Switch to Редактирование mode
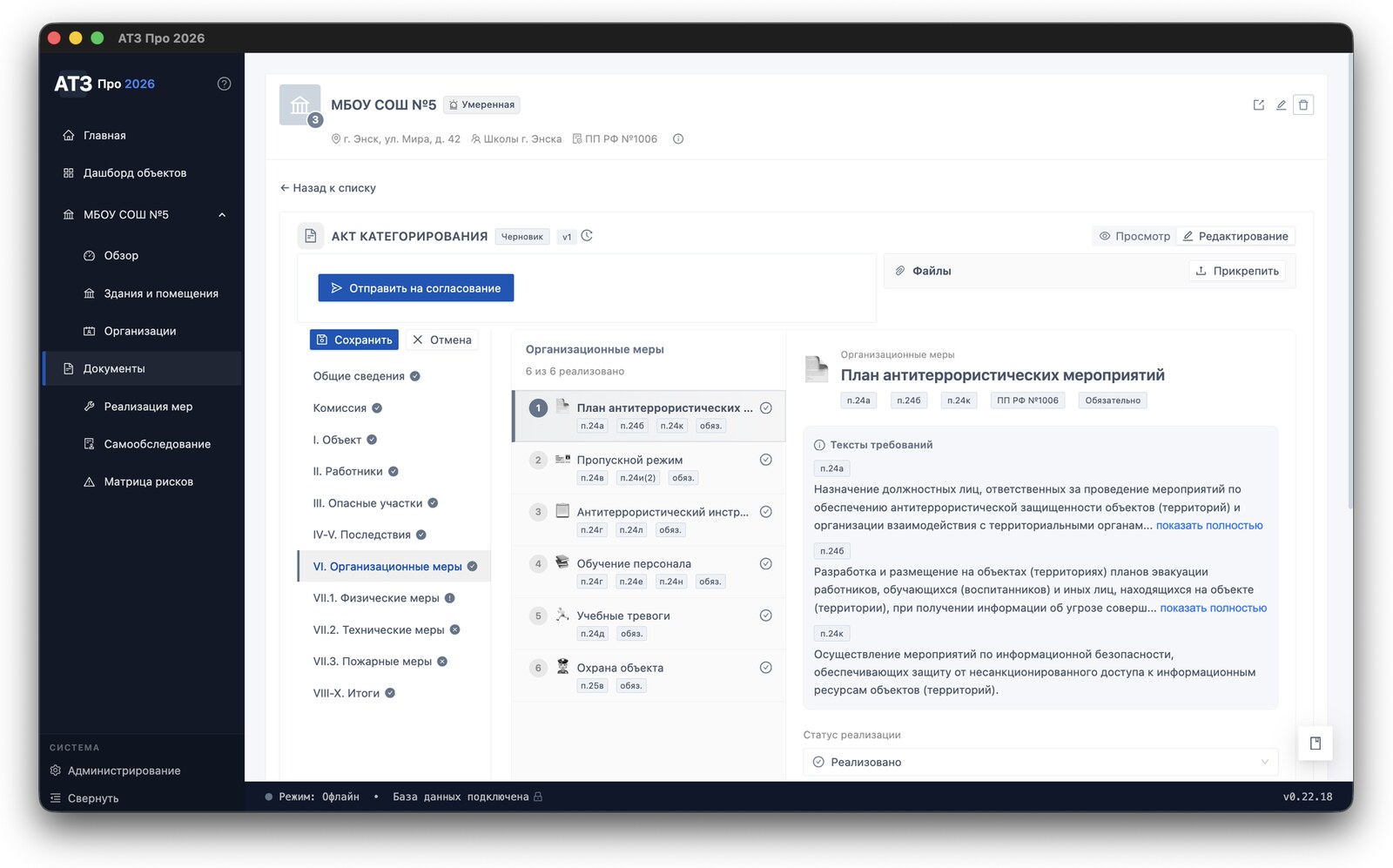1393x868 pixels. (1235, 236)
